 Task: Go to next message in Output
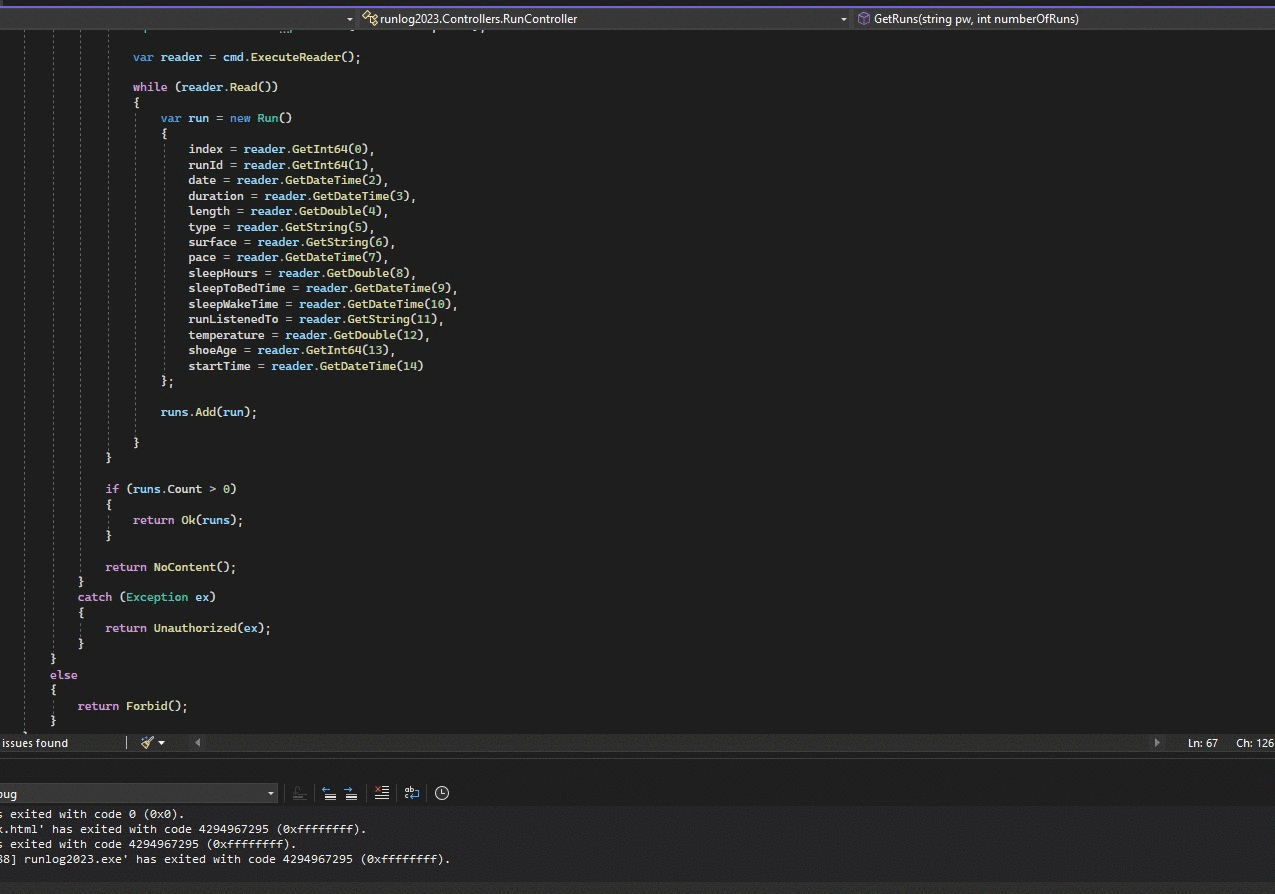point(351,793)
